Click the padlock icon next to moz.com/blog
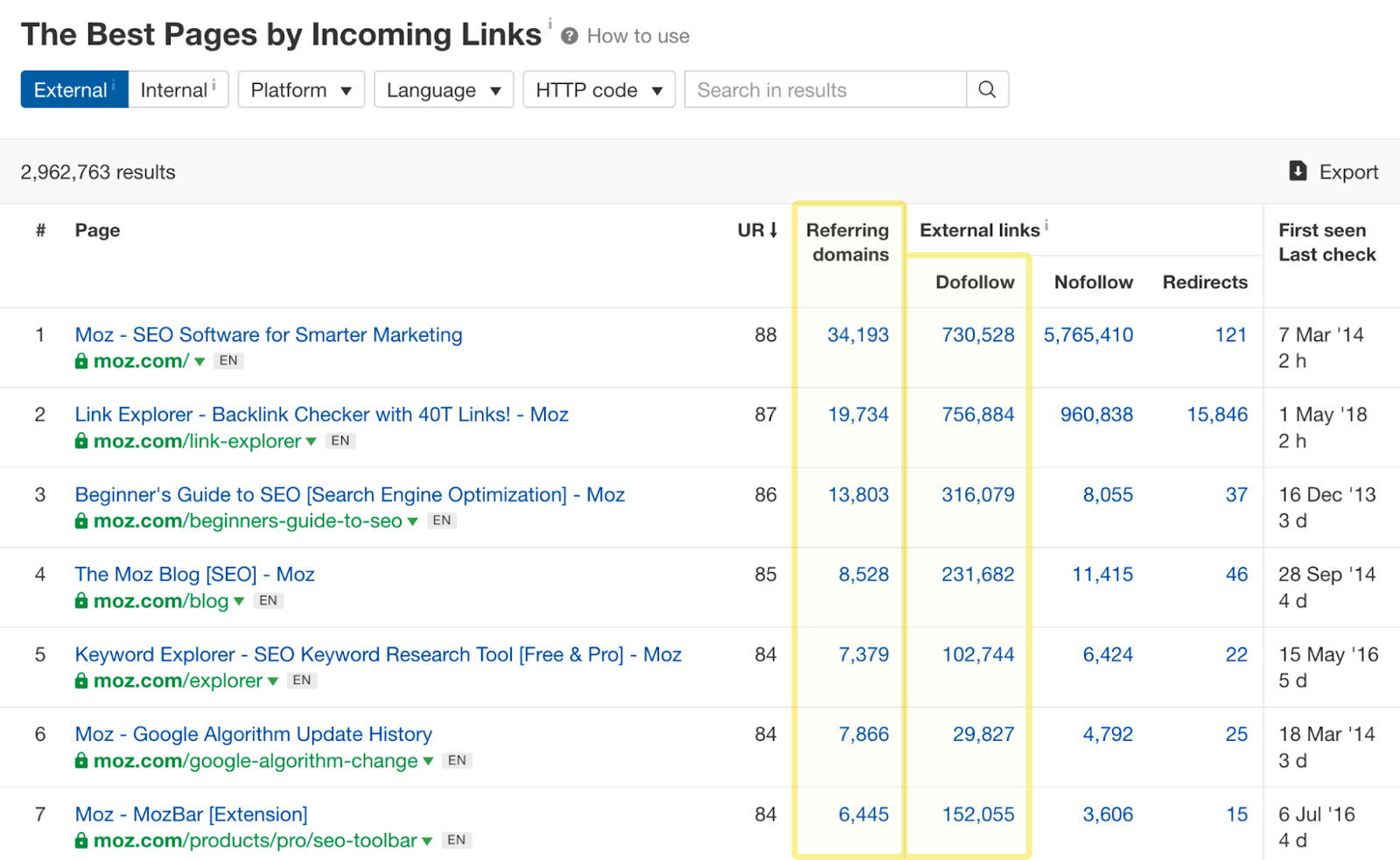Image resolution: width=1400 pixels, height=860 pixels. point(80,601)
